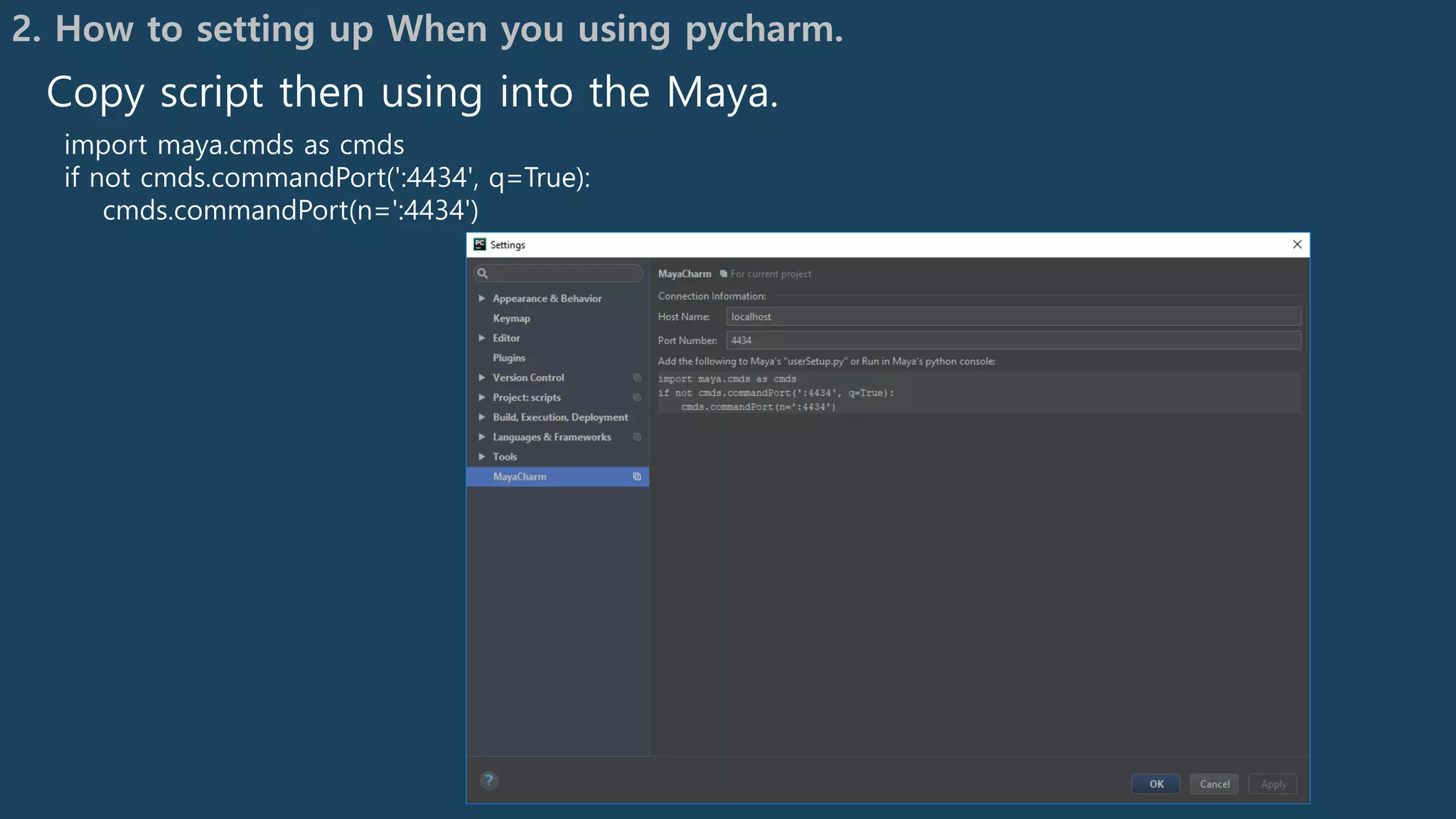The width and height of the screenshot is (1456, 819).
Task: Click the Connection Information label
Action: pyautogui.click(x=712, y=296)
